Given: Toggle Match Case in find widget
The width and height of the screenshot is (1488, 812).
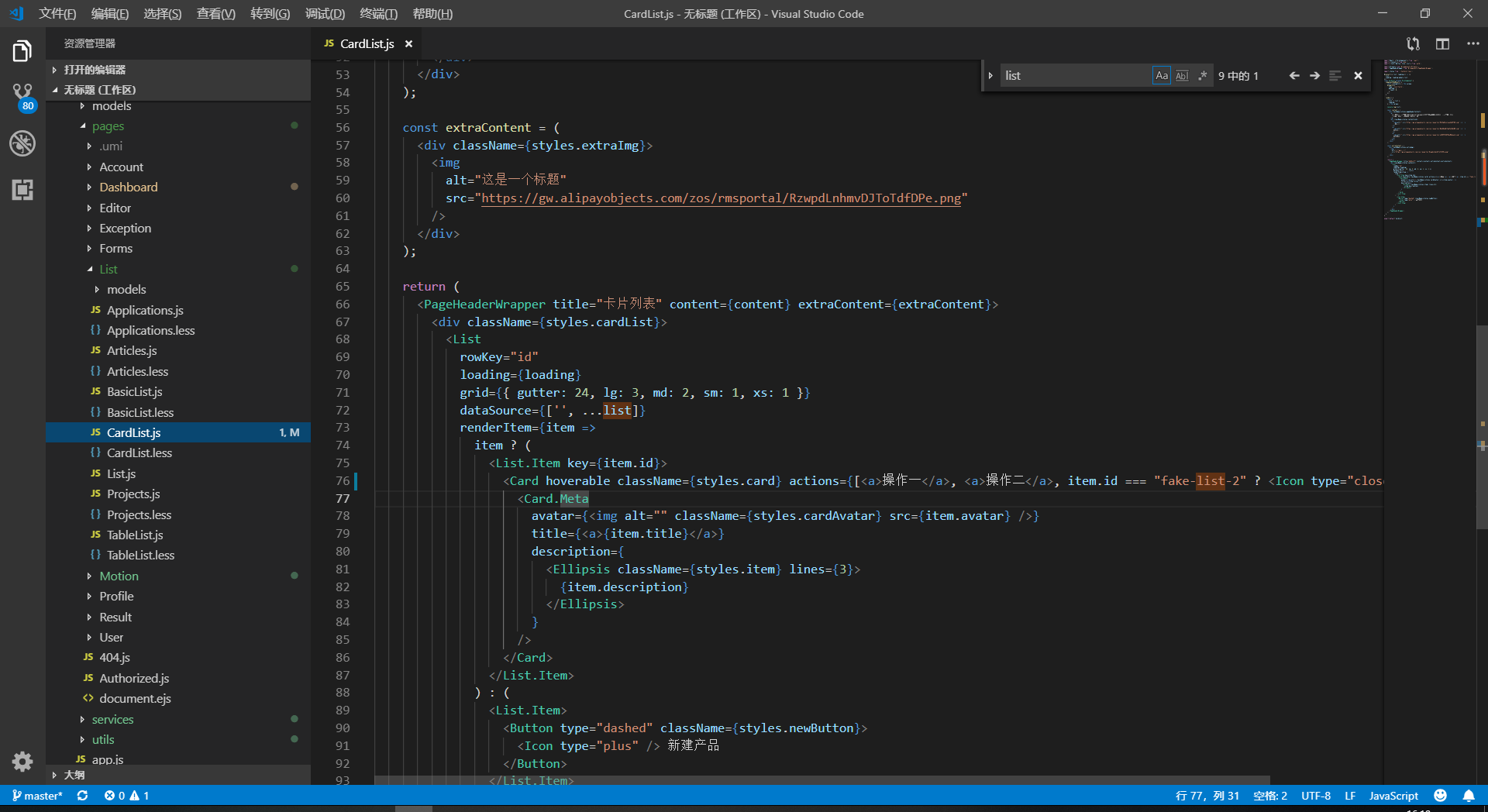Looking at the screenshot, I should (x=1161, y=76).
